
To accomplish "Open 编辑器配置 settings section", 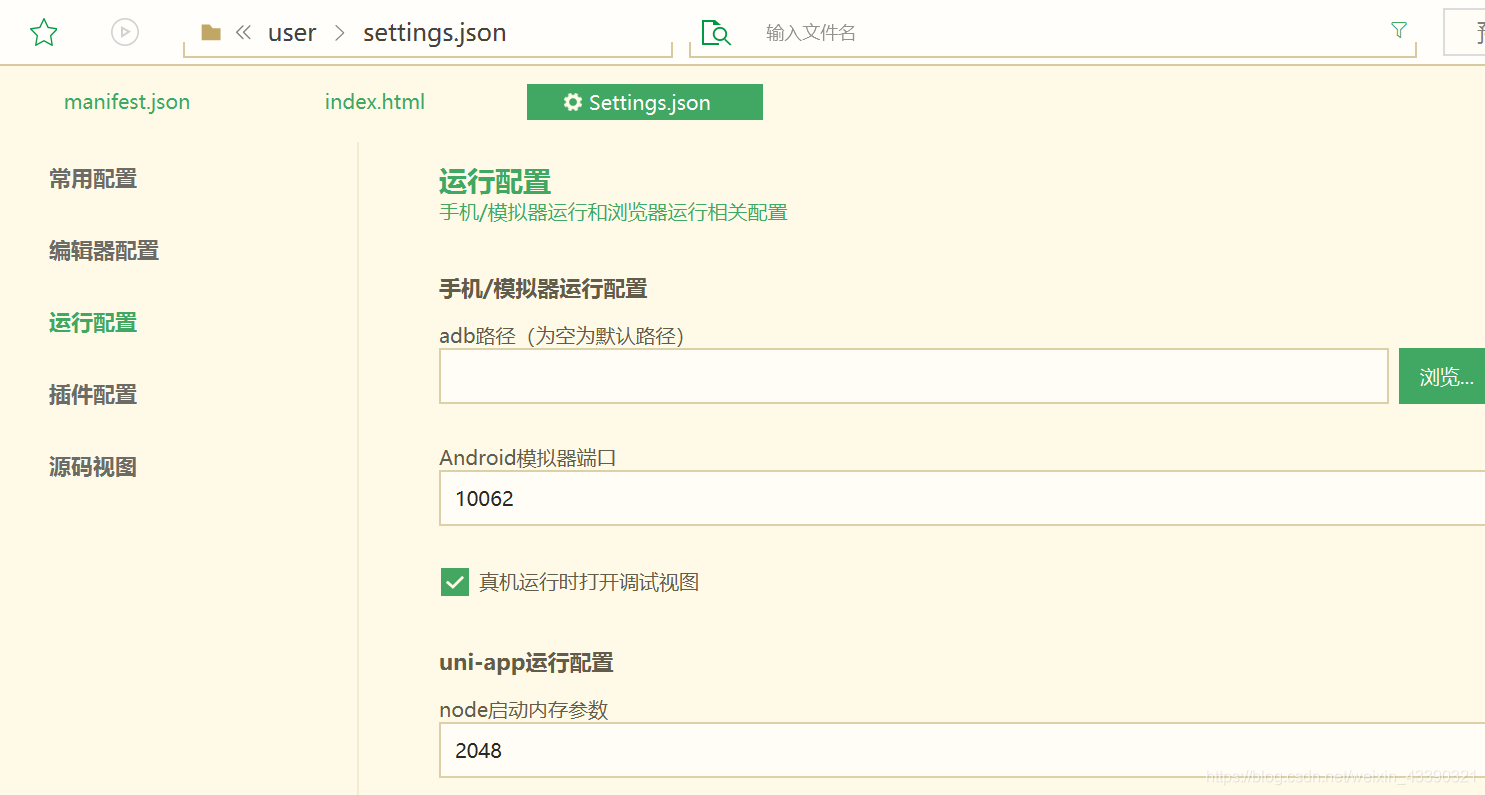I will [x=104, y=251].
